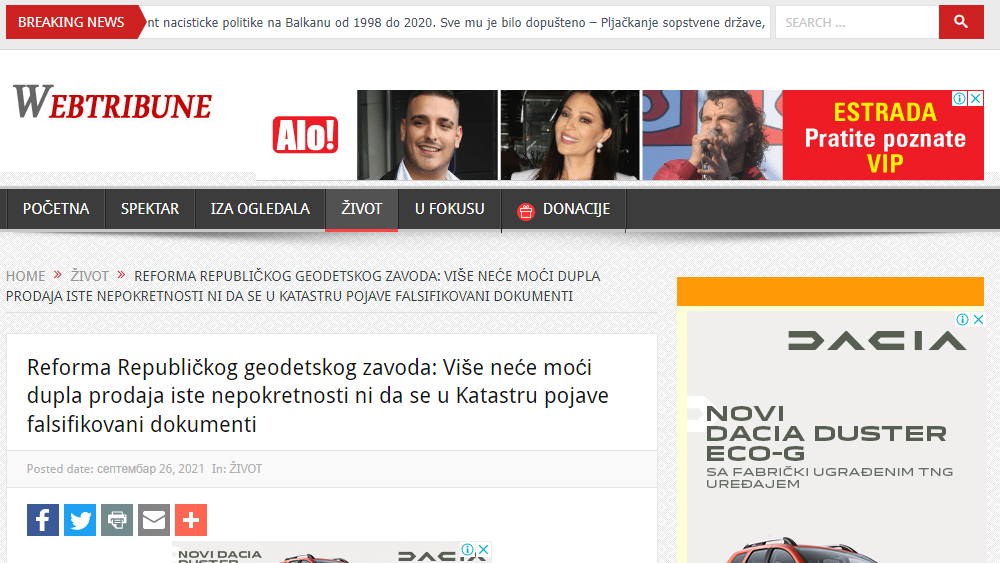
Task: Click the posted date септембар 26, 2021
Action: [151, 469]
